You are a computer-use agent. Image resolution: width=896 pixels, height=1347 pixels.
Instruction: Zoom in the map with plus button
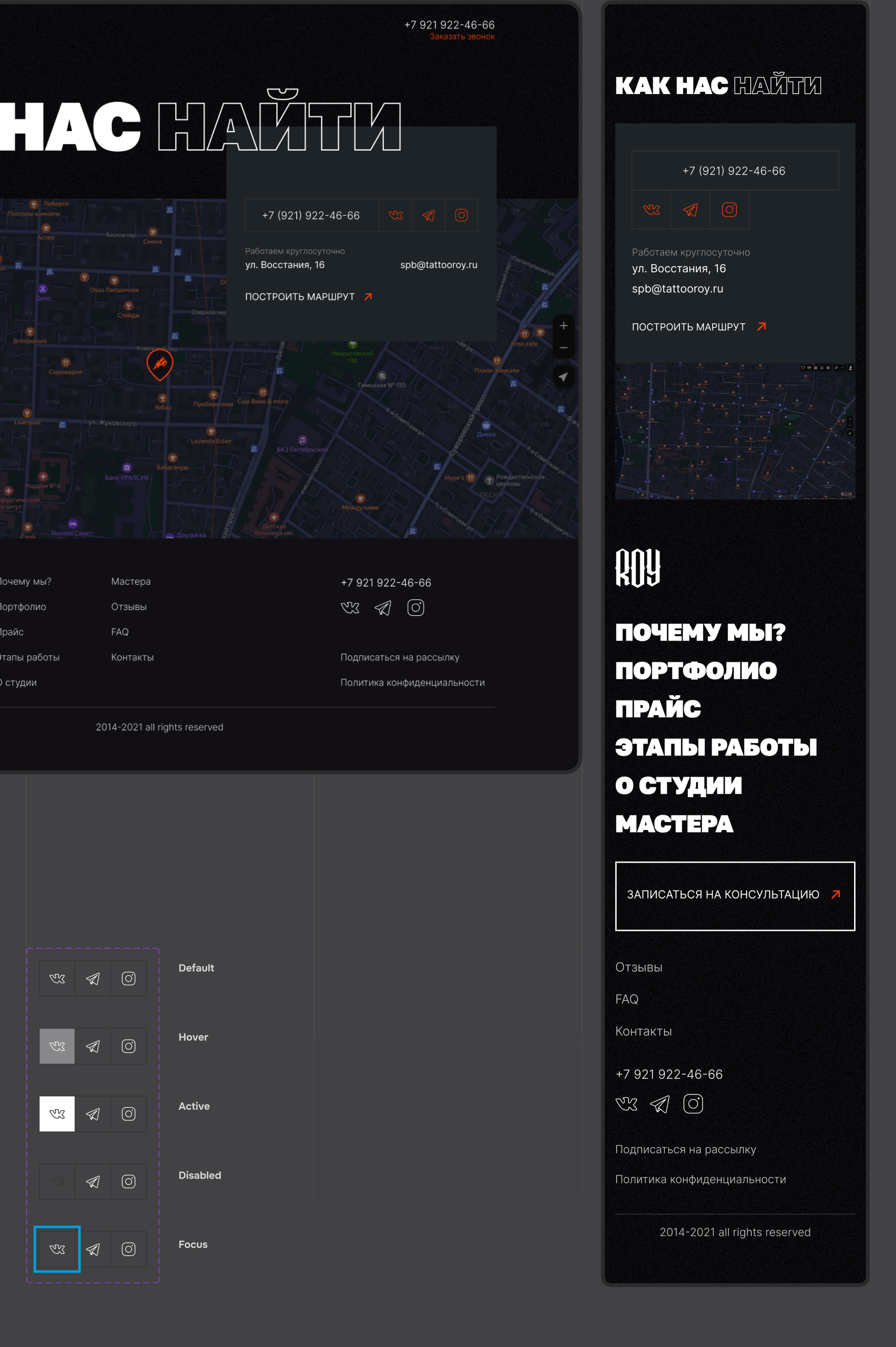564,326
